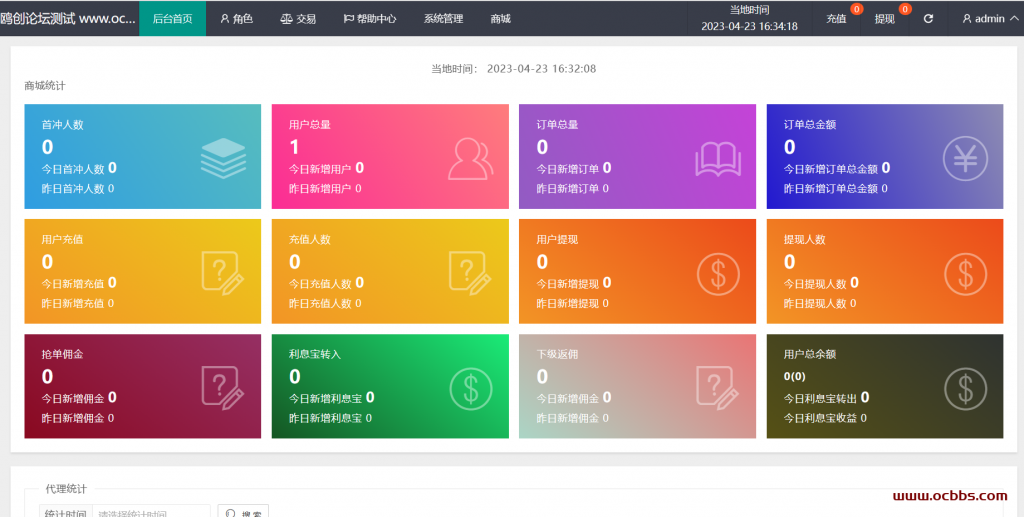This screenshot has width=1024, height=517.
Task: Click the 充值 notification button
Action: click(837, 18)
